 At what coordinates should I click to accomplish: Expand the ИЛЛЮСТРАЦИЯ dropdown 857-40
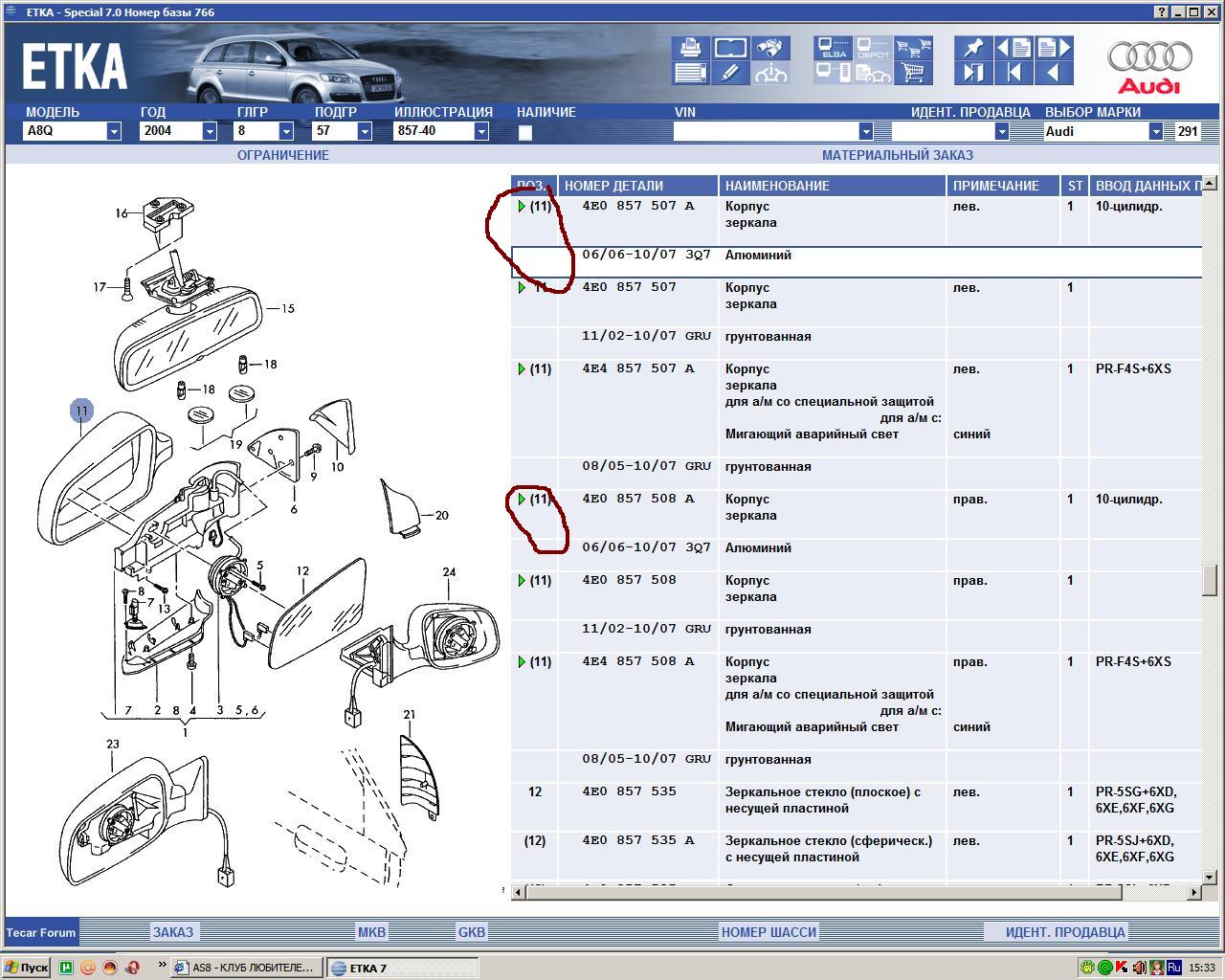480,131
